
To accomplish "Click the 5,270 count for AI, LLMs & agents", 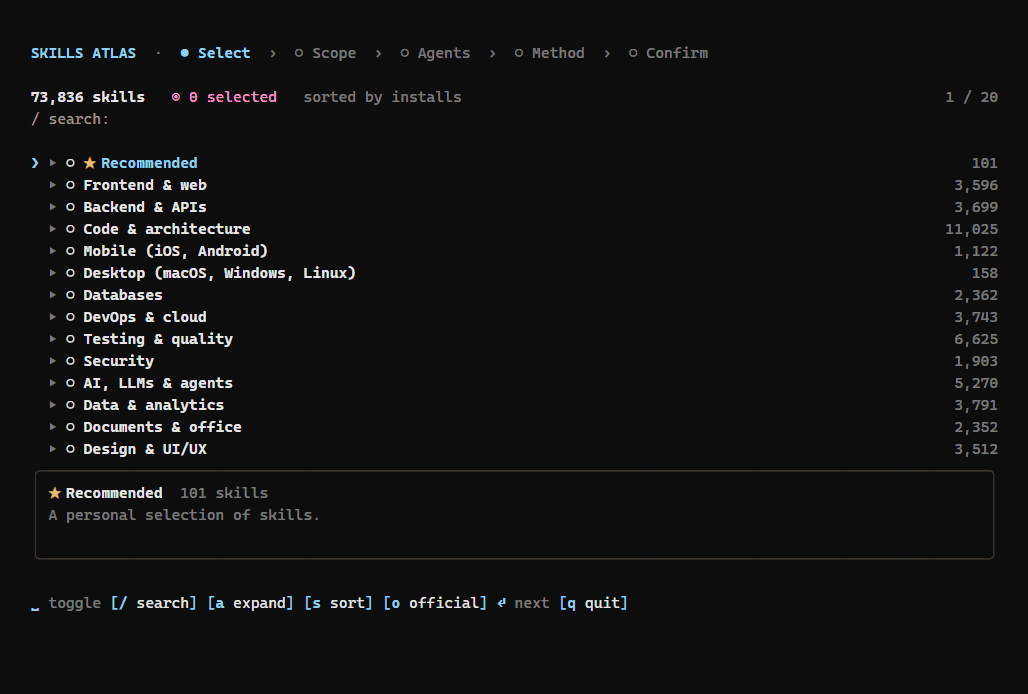I will tap(976, 383).
